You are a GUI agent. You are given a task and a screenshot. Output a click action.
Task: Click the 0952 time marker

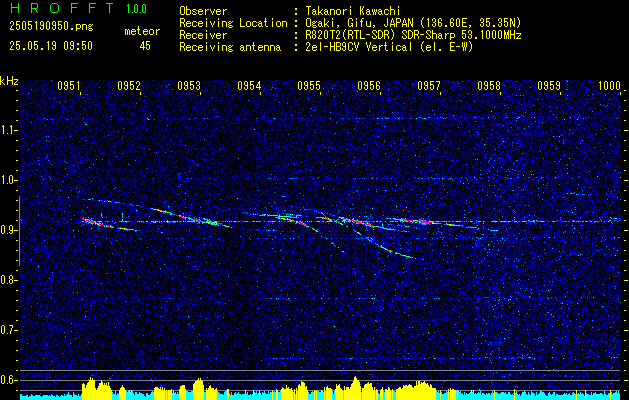129,85
